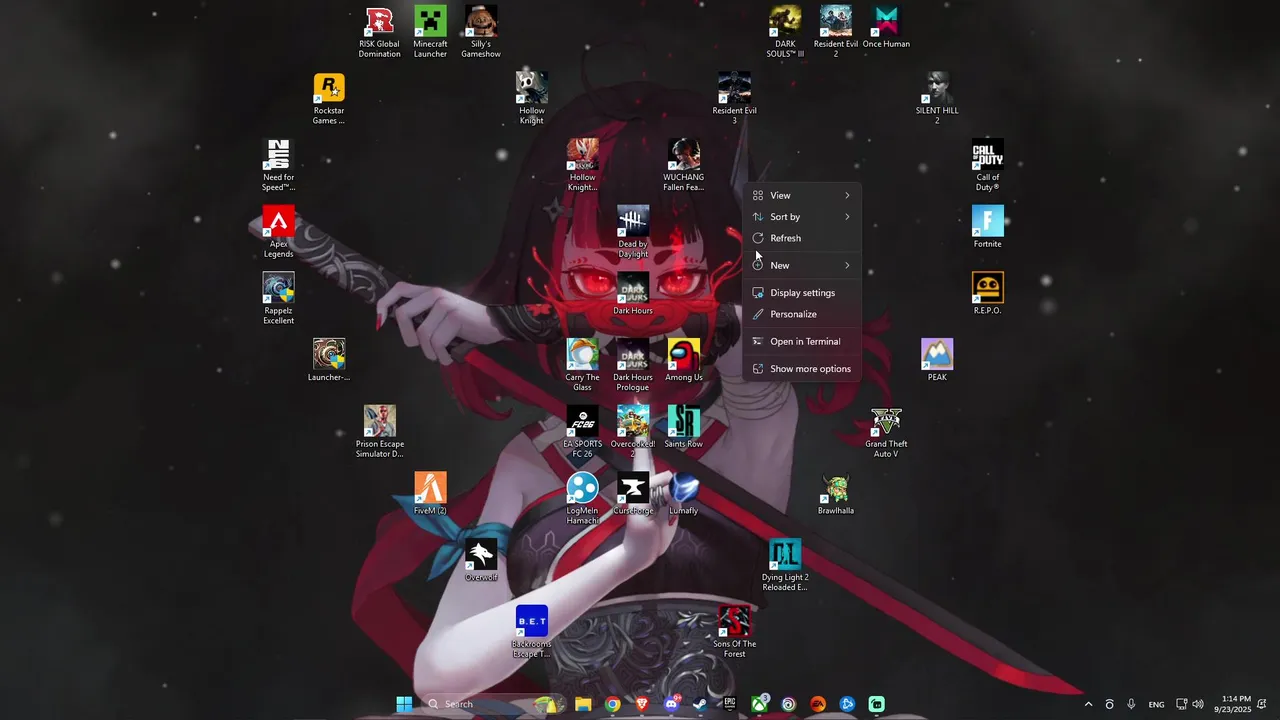Select the Fortnite desktop shortcut
1280x720 pixels.
pyautogui.click(x=987, y=227)
